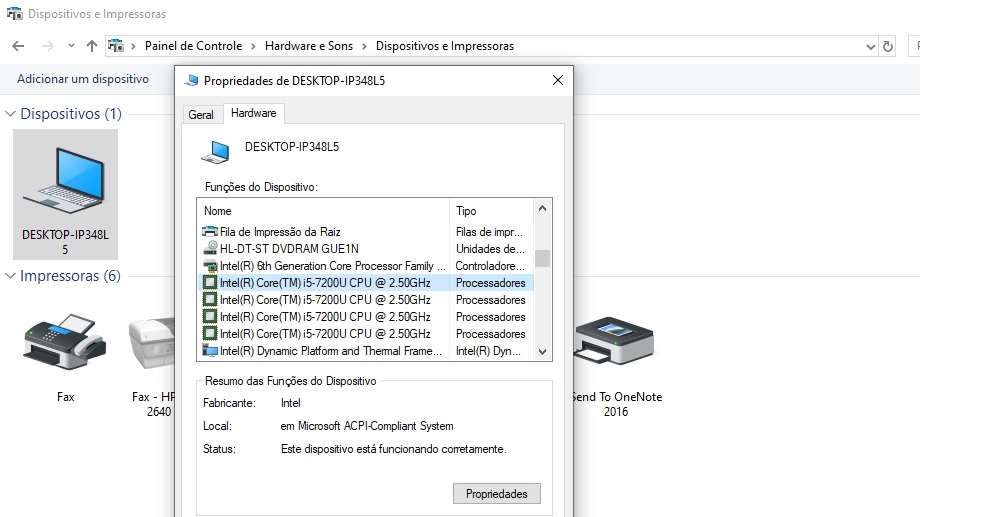Click 'Intel(R) Dyn...' type cell
This screenshot has width=996, height=517.
click(x=488, y=351)
